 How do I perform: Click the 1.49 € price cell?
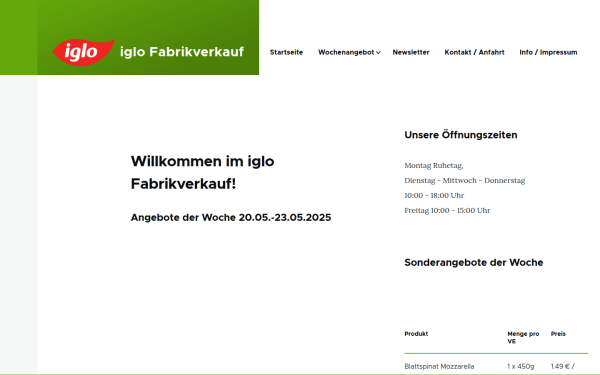point(562,366)
